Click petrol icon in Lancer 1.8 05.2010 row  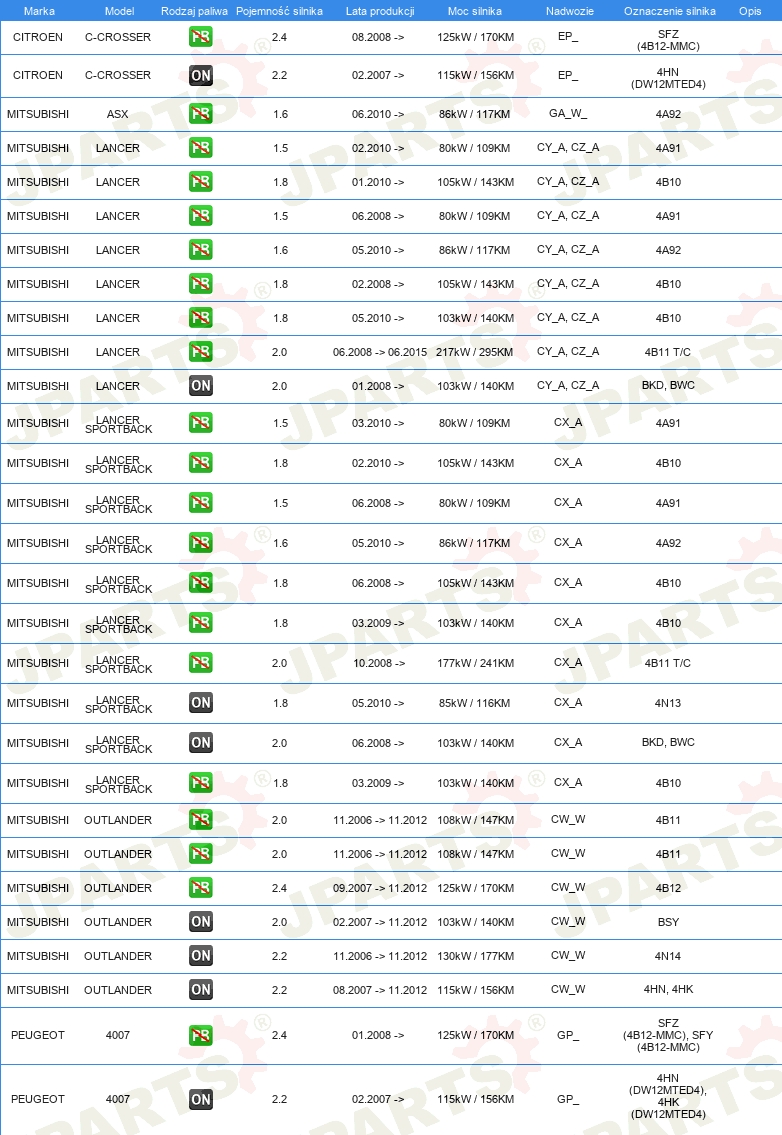[201, 318]
